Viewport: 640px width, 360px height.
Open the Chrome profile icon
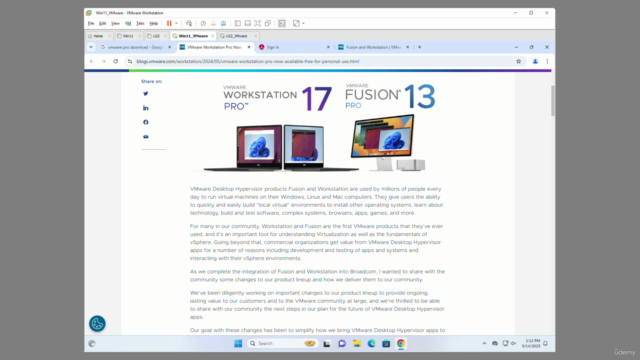535,62
